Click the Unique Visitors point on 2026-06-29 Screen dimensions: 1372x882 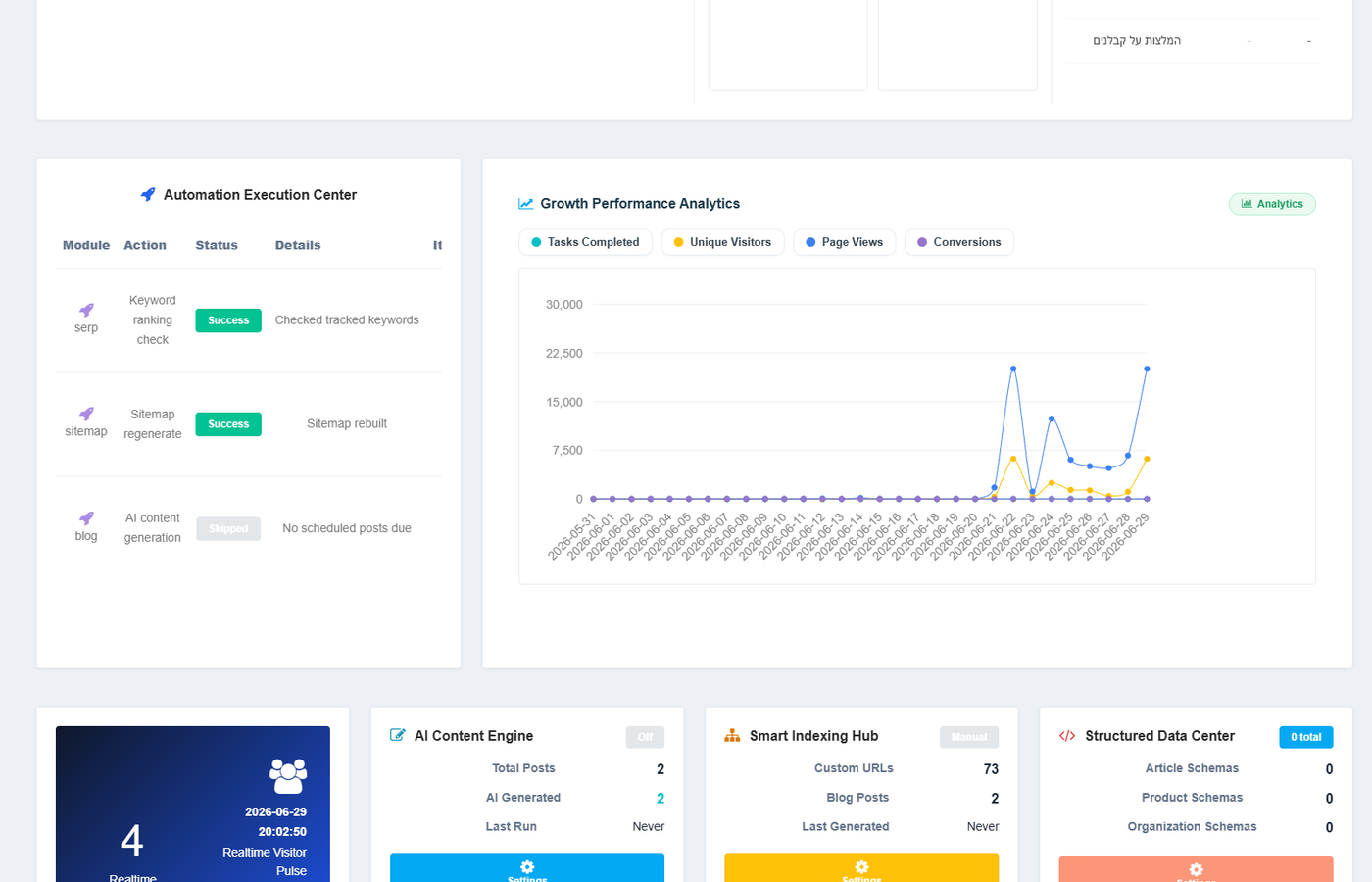pyautogui.click(x=1147, y=459)
